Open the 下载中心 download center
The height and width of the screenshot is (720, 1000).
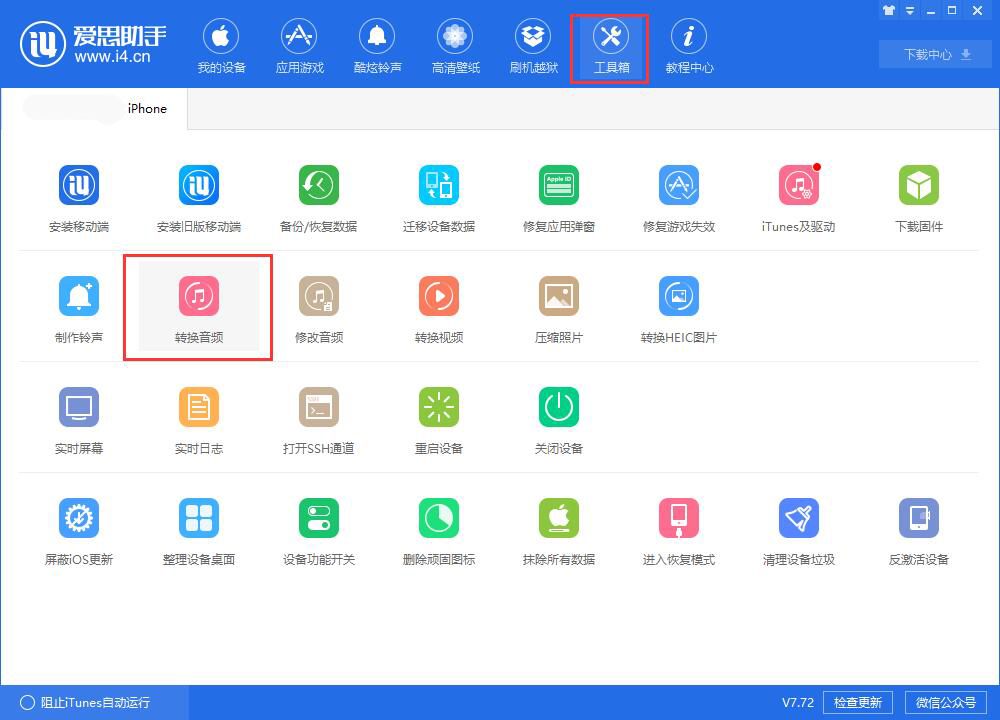point(934,54)
